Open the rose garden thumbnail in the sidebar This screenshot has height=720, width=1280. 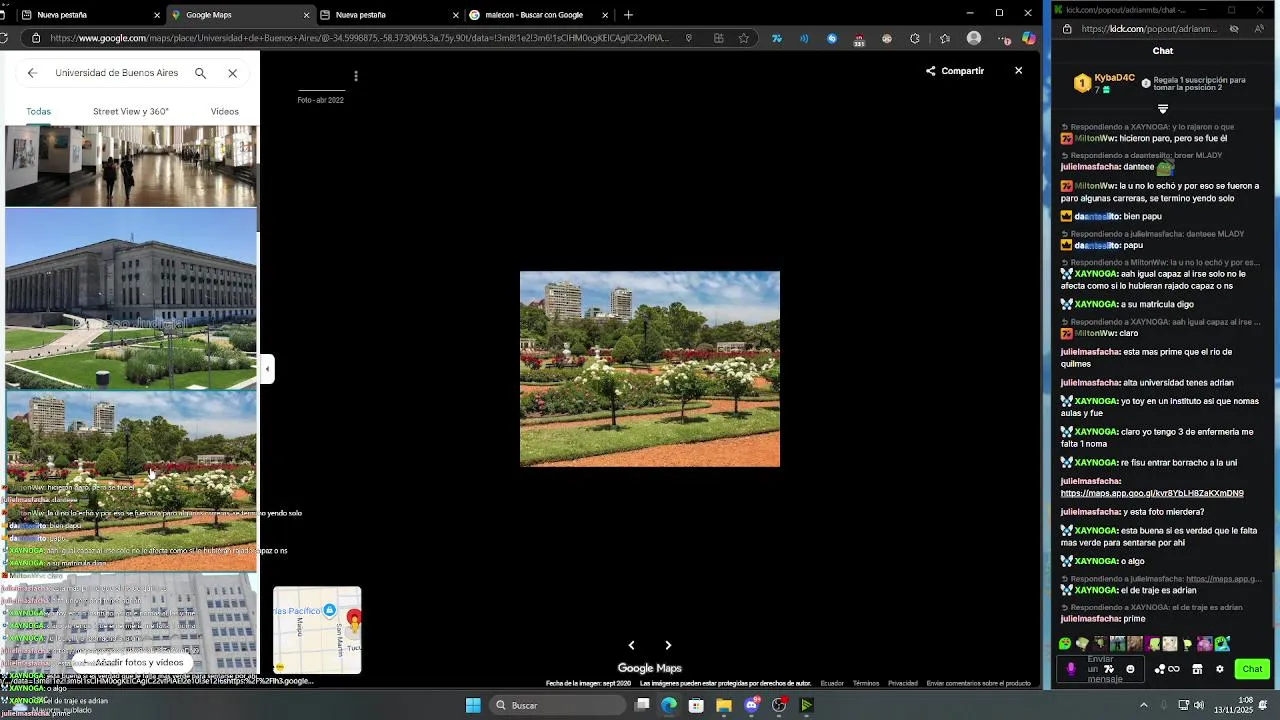click(131, 480)
